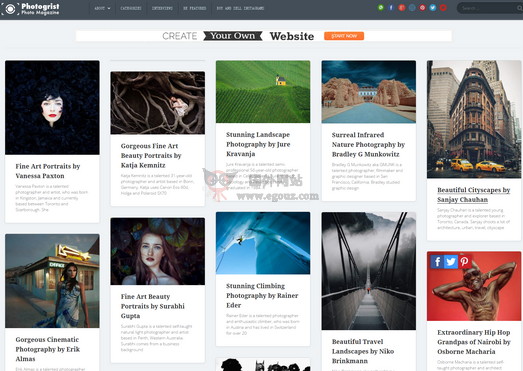Open Beautiful Cityscapes by Sanjay Chauhan link
523x371 pixels.
click(x=474, y=195)
